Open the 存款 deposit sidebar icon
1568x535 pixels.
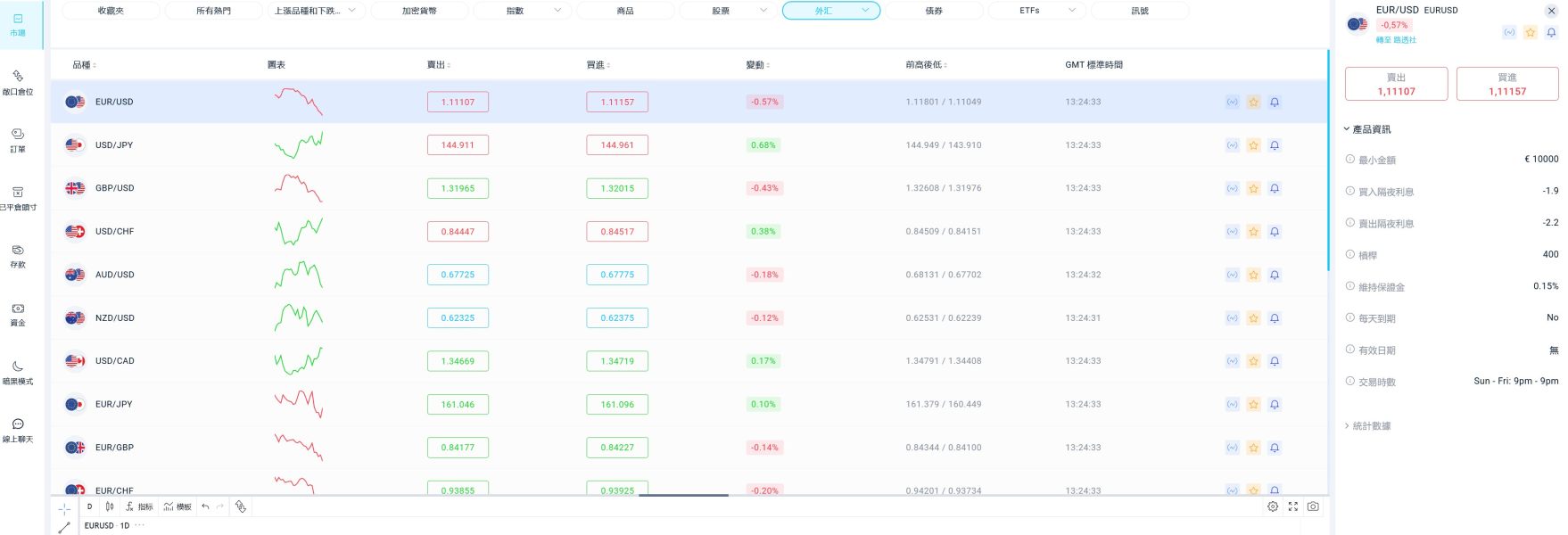click(18, 255)
